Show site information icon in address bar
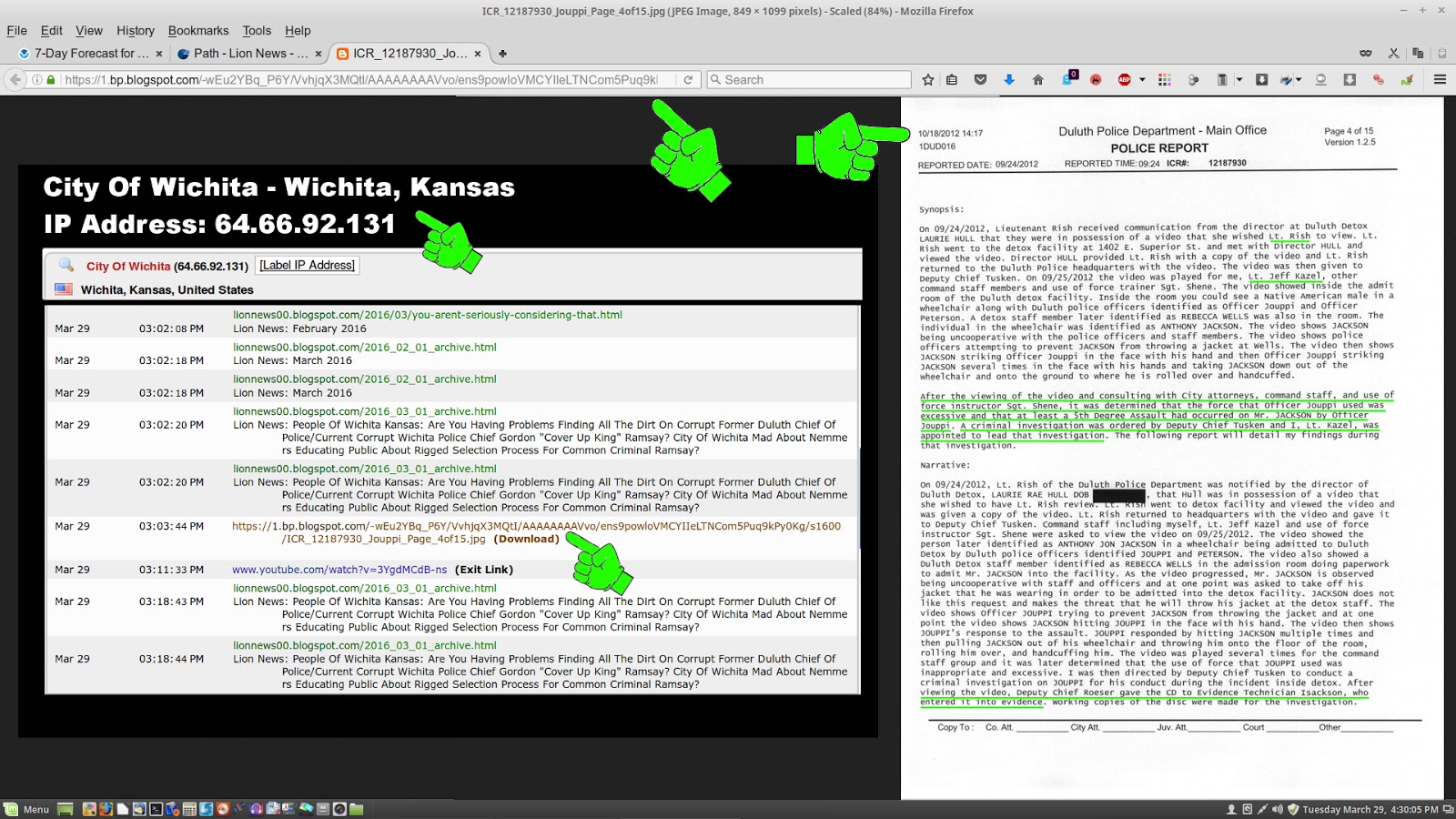1456x819 pixels. [x=37, y=80]
